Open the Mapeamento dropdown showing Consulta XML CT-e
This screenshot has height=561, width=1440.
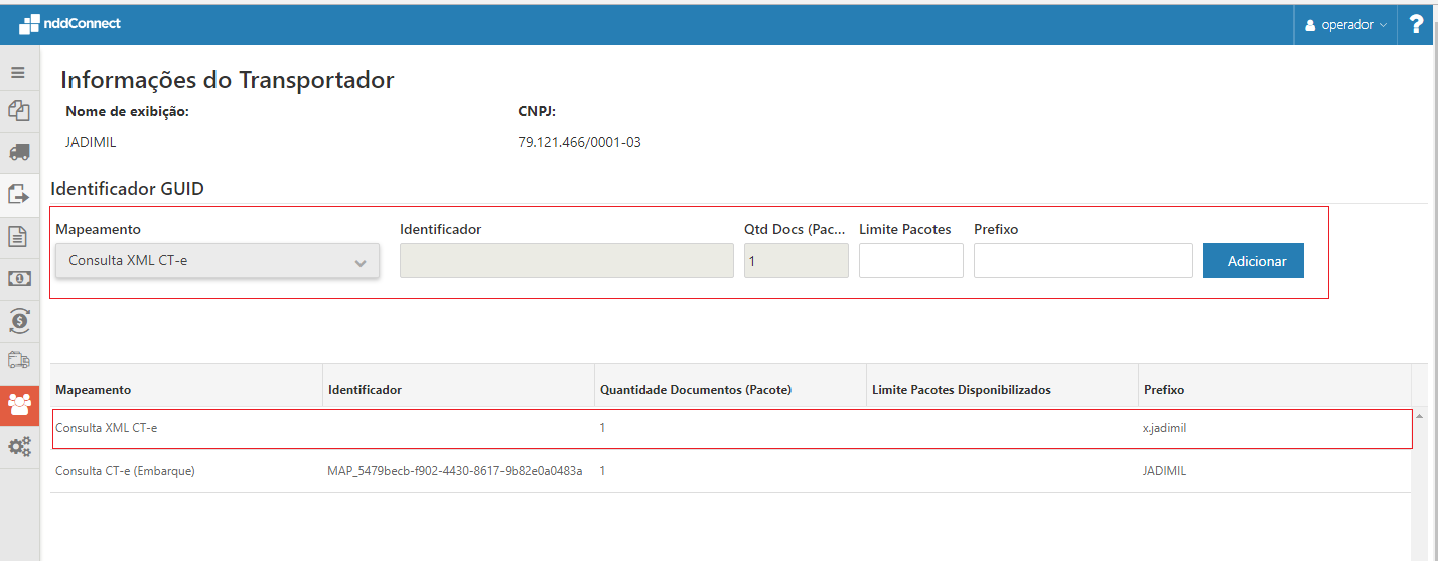[x=217, y=261]
